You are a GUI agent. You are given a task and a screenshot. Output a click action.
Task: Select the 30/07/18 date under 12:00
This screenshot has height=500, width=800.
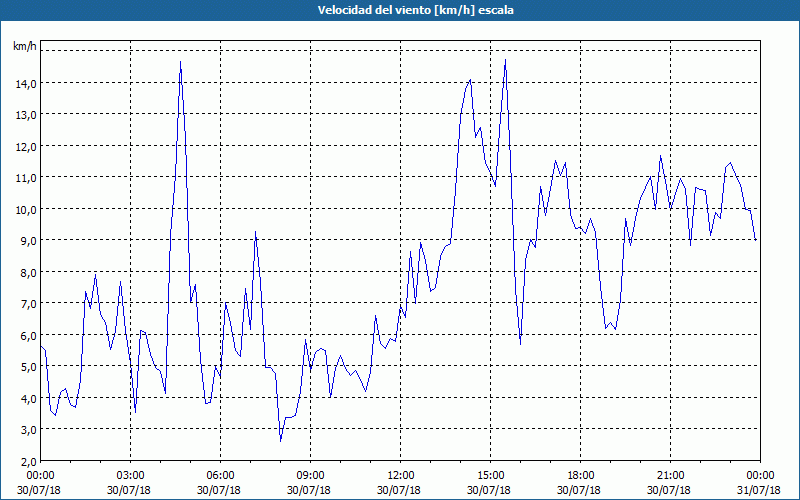pos(399,490)
